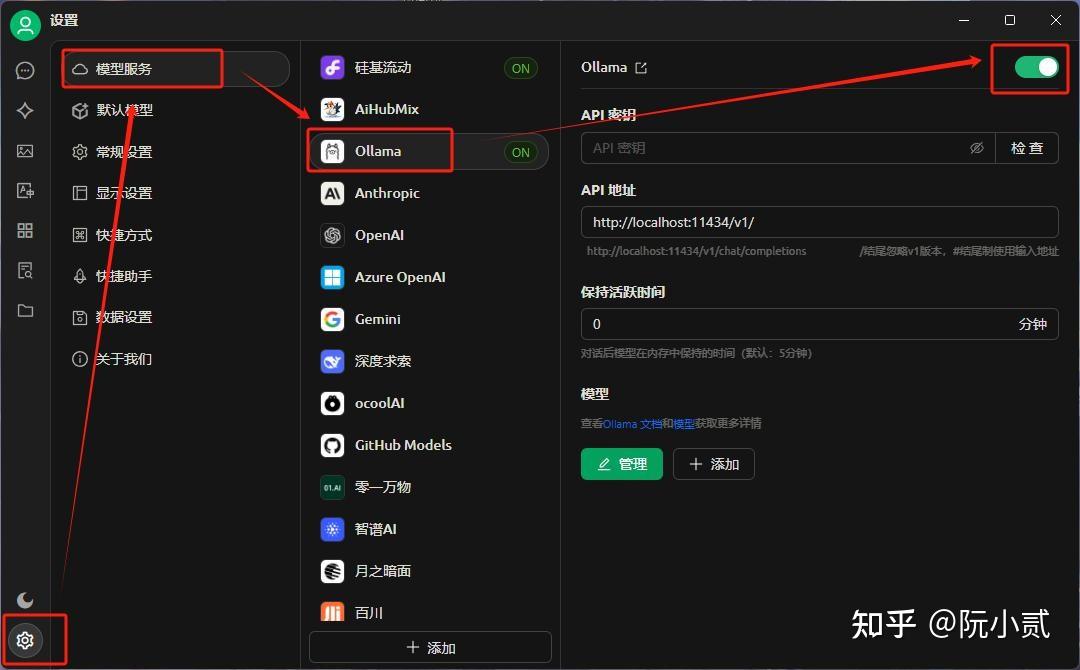The image size is (1080, 670).
Task: Select the 月之暗面 provider
Action: coord(429,572)
